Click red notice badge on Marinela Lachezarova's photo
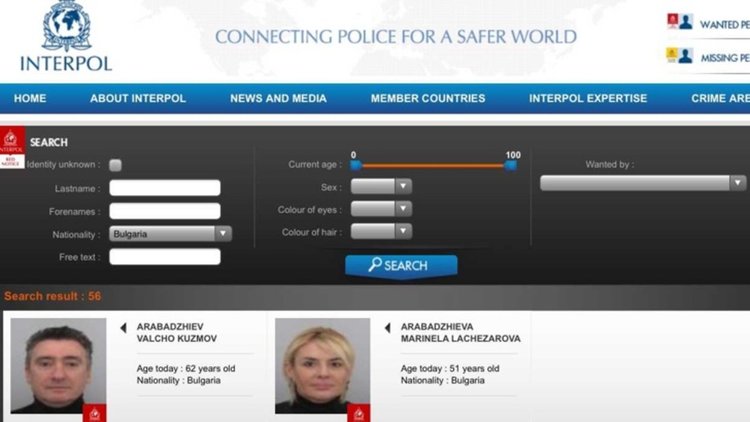 point(359,413)
